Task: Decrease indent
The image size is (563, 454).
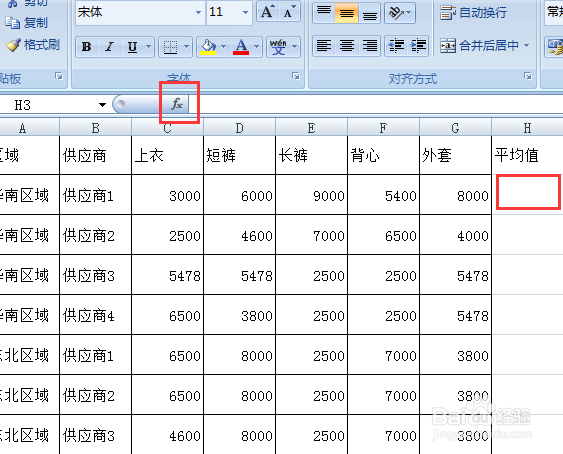Action: tap(396, 46)
